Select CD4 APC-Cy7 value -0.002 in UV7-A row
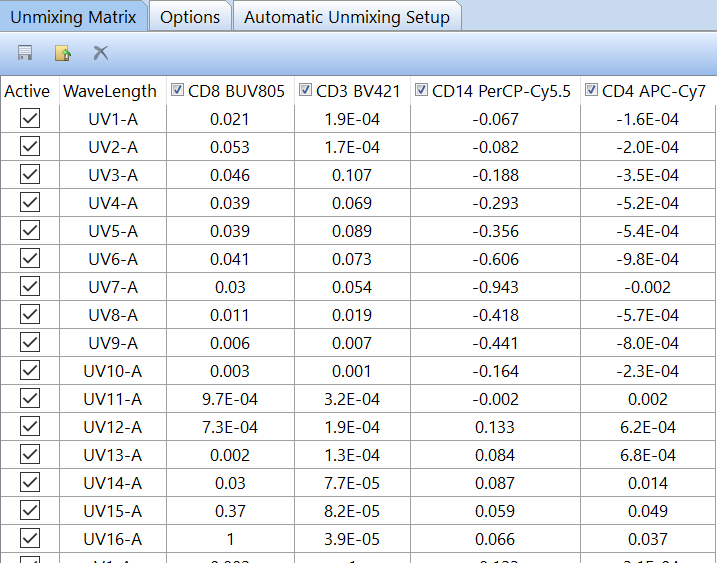 (647, 287)
